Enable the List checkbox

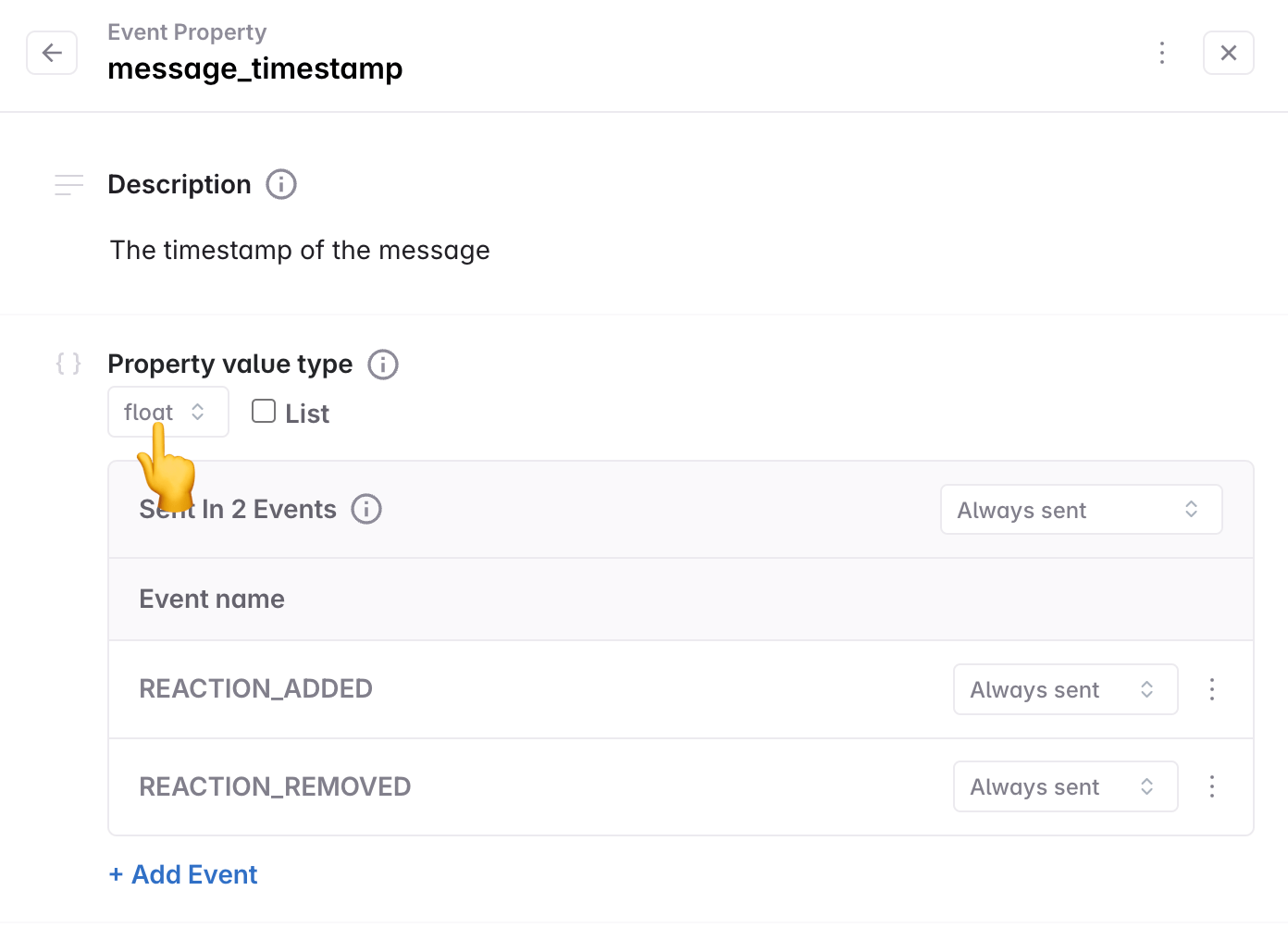(x=264, y=411)
